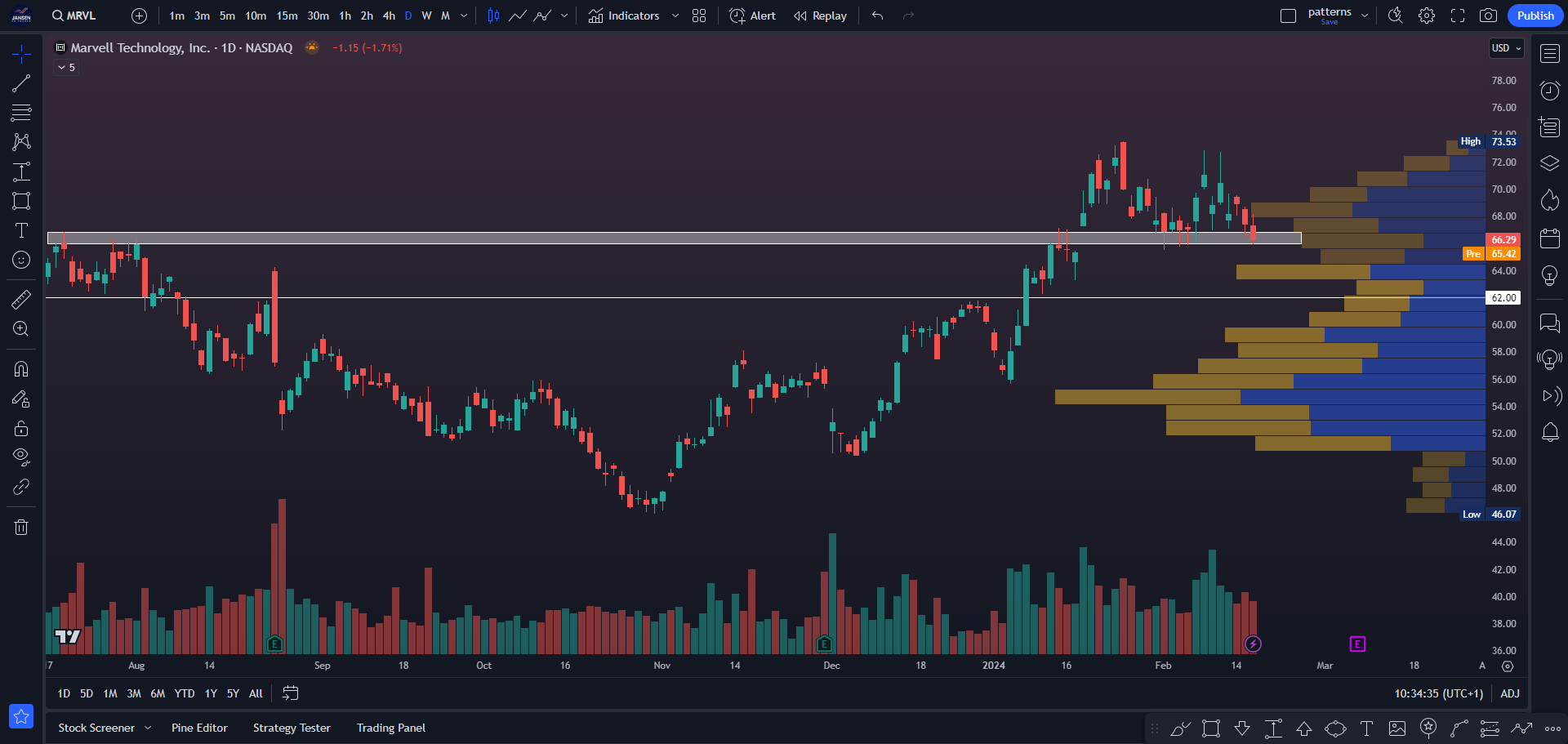Open the pattern drawing tools
The image size is (1568, 744).
(x=21, y=142)
